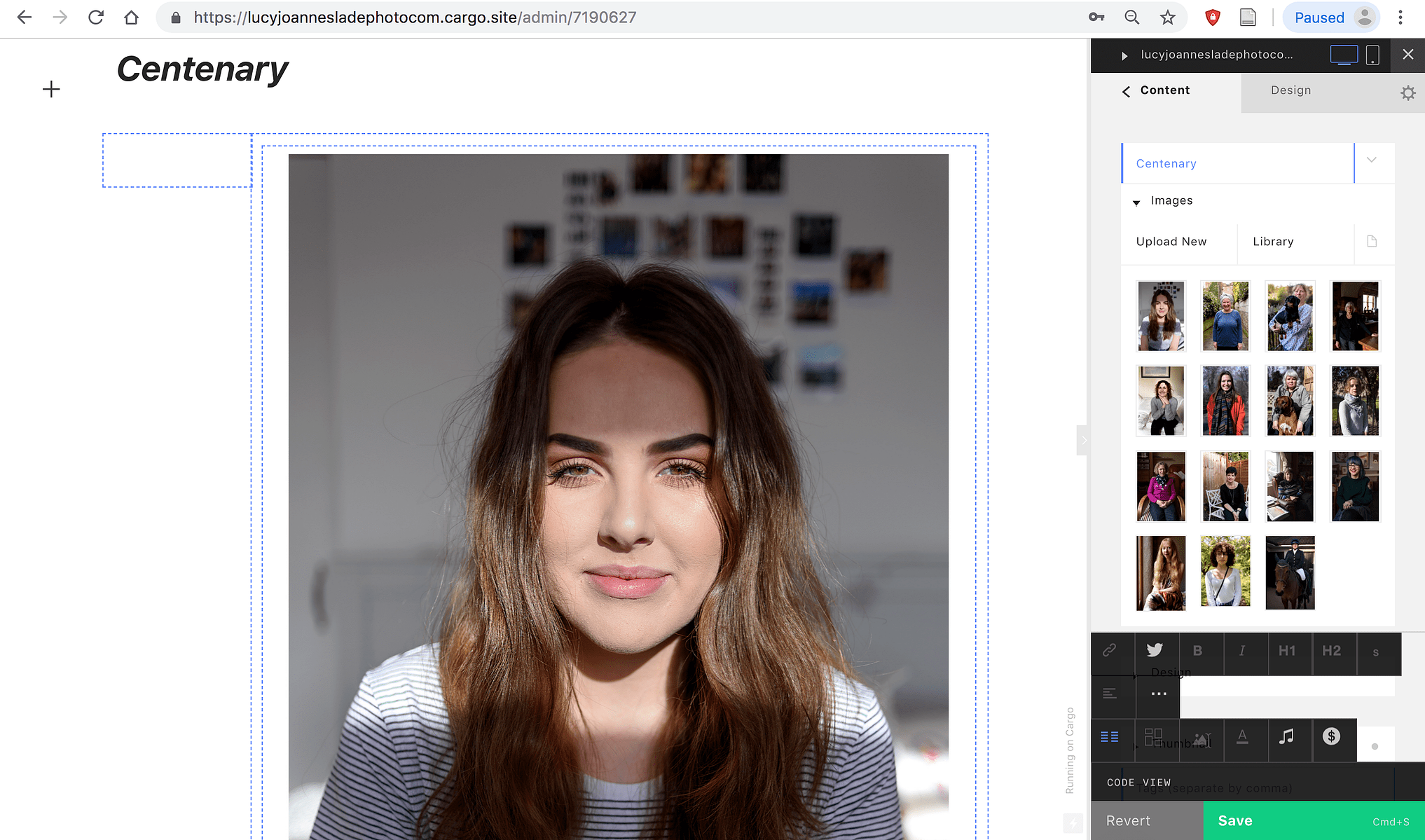Click the Centenary page title field
The width and height of the screenshot is (1425, 840).
pos(1238,163)
